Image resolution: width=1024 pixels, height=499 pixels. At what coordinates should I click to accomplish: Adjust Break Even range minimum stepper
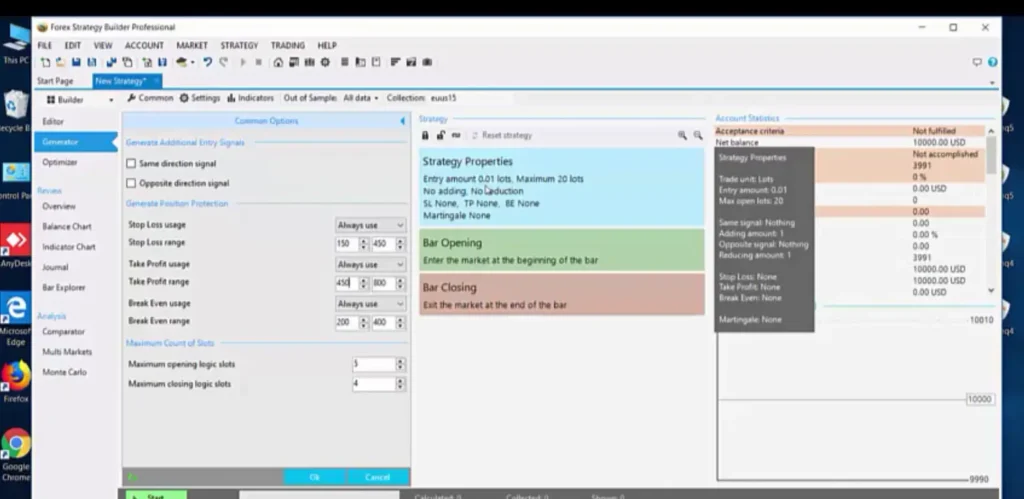tap(364, 323)
